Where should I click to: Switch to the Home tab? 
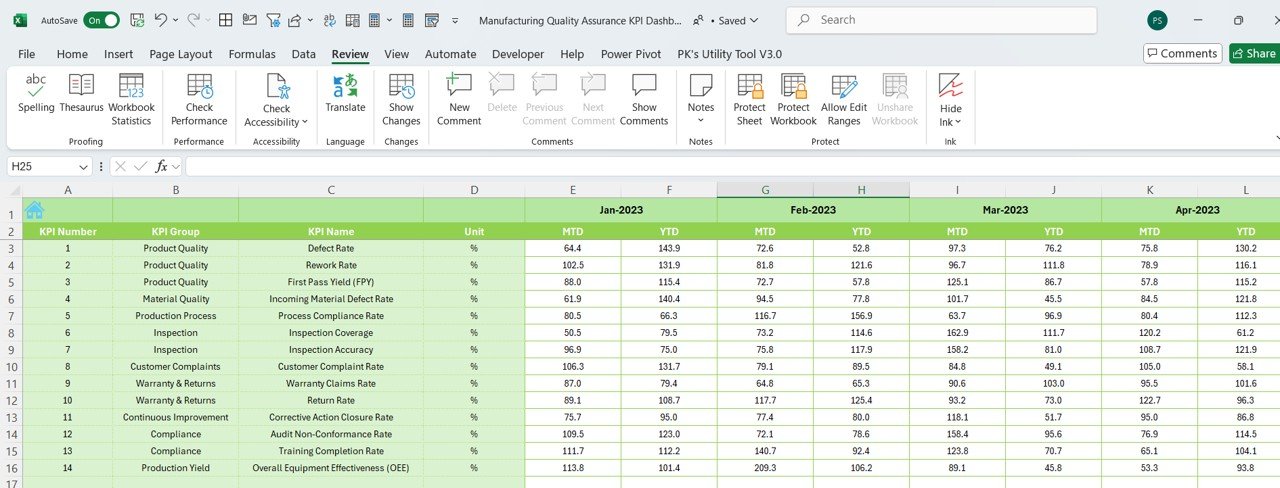(x=72, y=54)
